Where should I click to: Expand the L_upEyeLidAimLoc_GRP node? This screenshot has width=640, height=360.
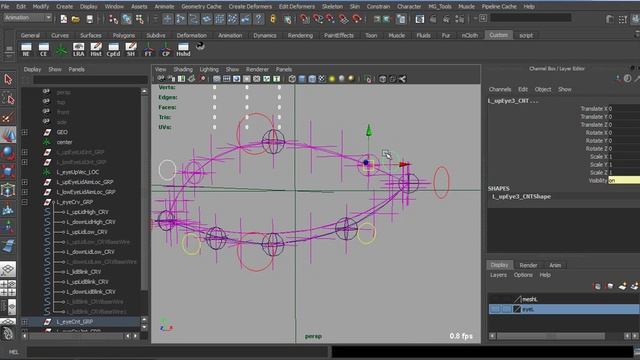[25, 182]
